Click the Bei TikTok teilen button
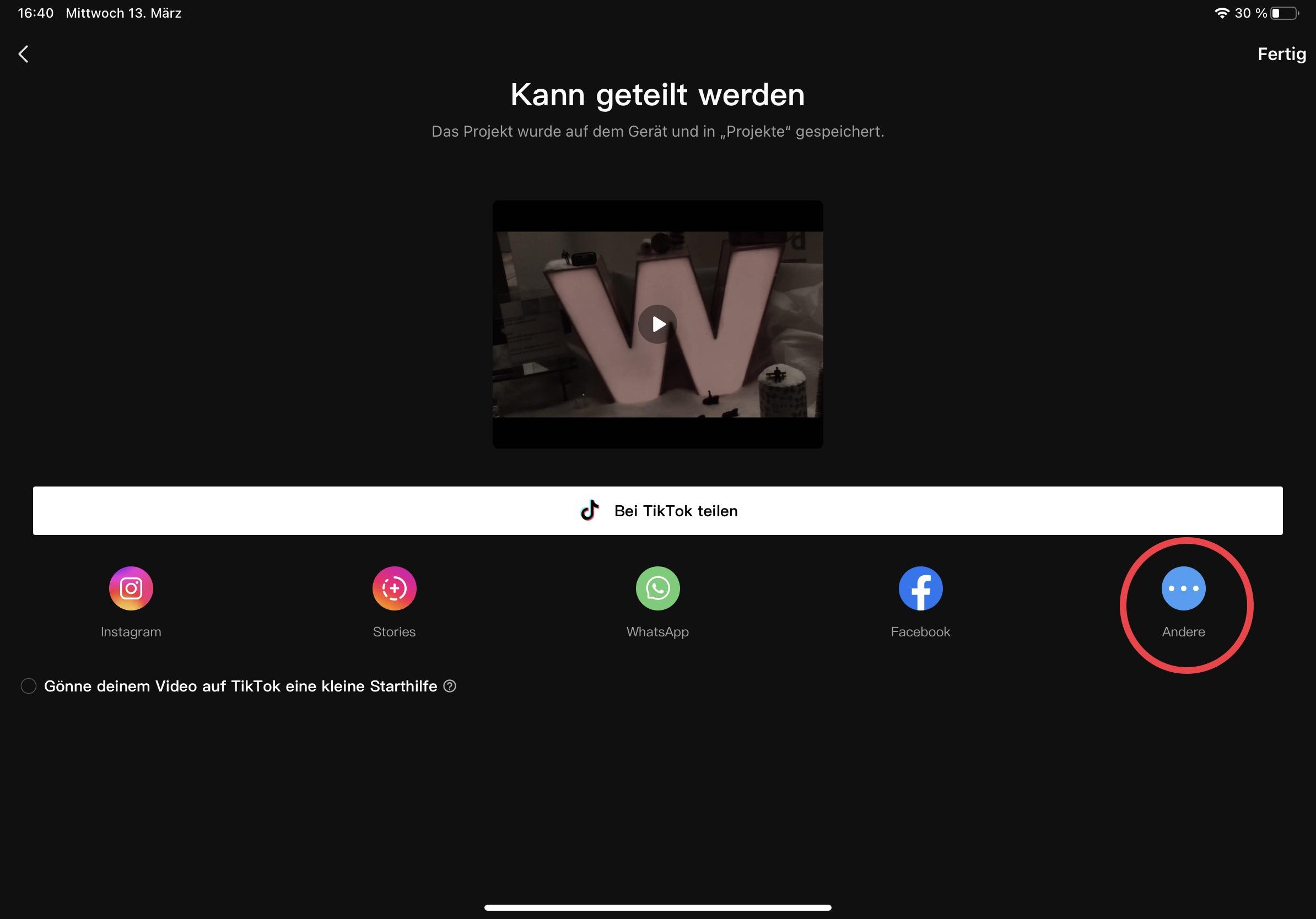 coord(658,511)
